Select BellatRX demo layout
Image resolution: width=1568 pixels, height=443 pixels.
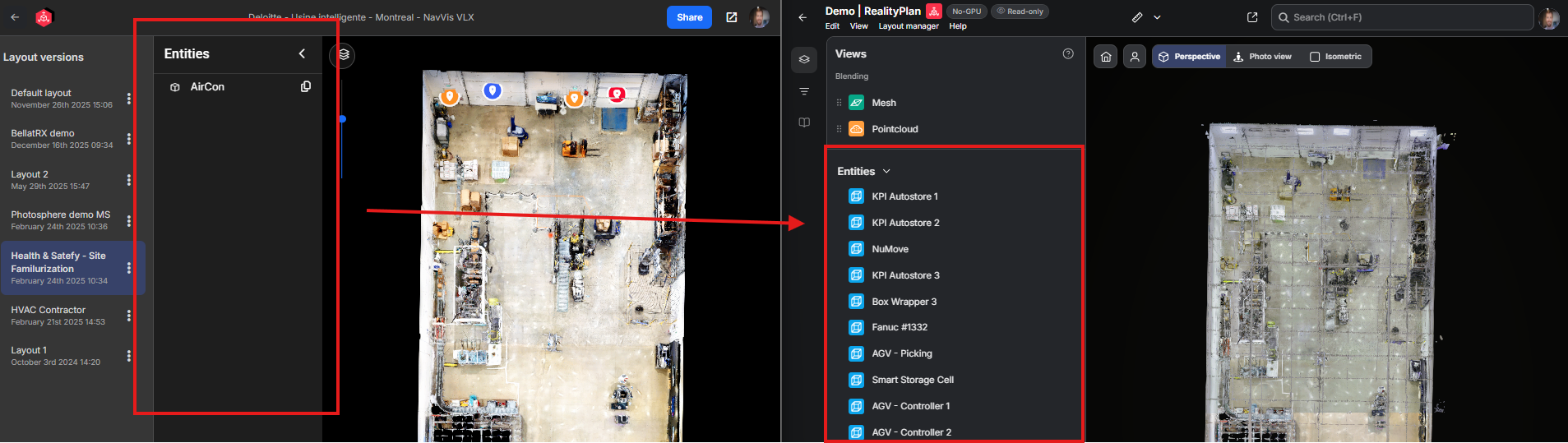click(62, 139)
